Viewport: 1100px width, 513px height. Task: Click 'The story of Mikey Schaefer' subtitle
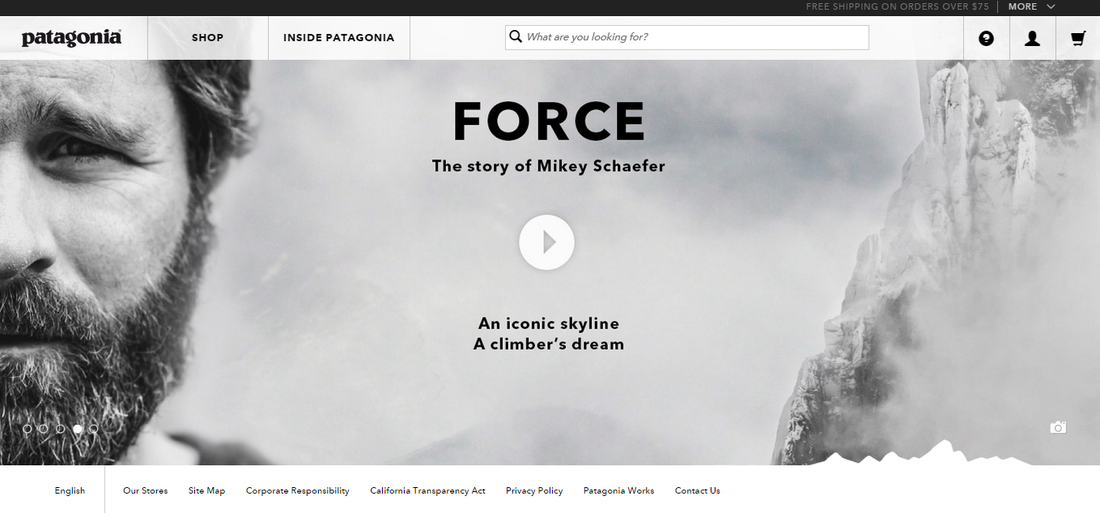[548, 166]
